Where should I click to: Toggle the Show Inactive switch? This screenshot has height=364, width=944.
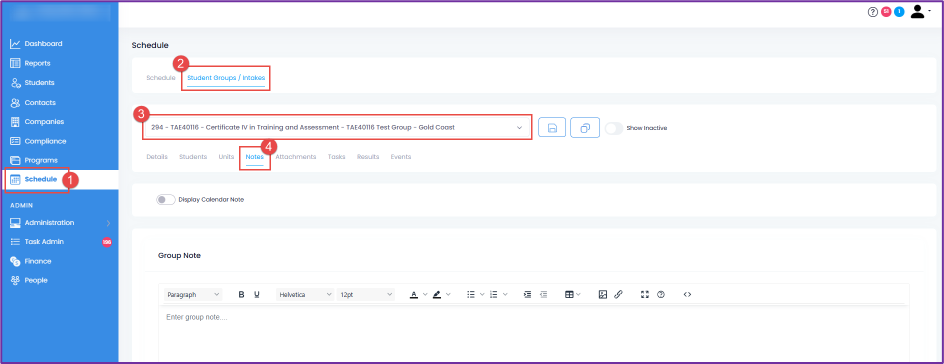coord(614,128)
